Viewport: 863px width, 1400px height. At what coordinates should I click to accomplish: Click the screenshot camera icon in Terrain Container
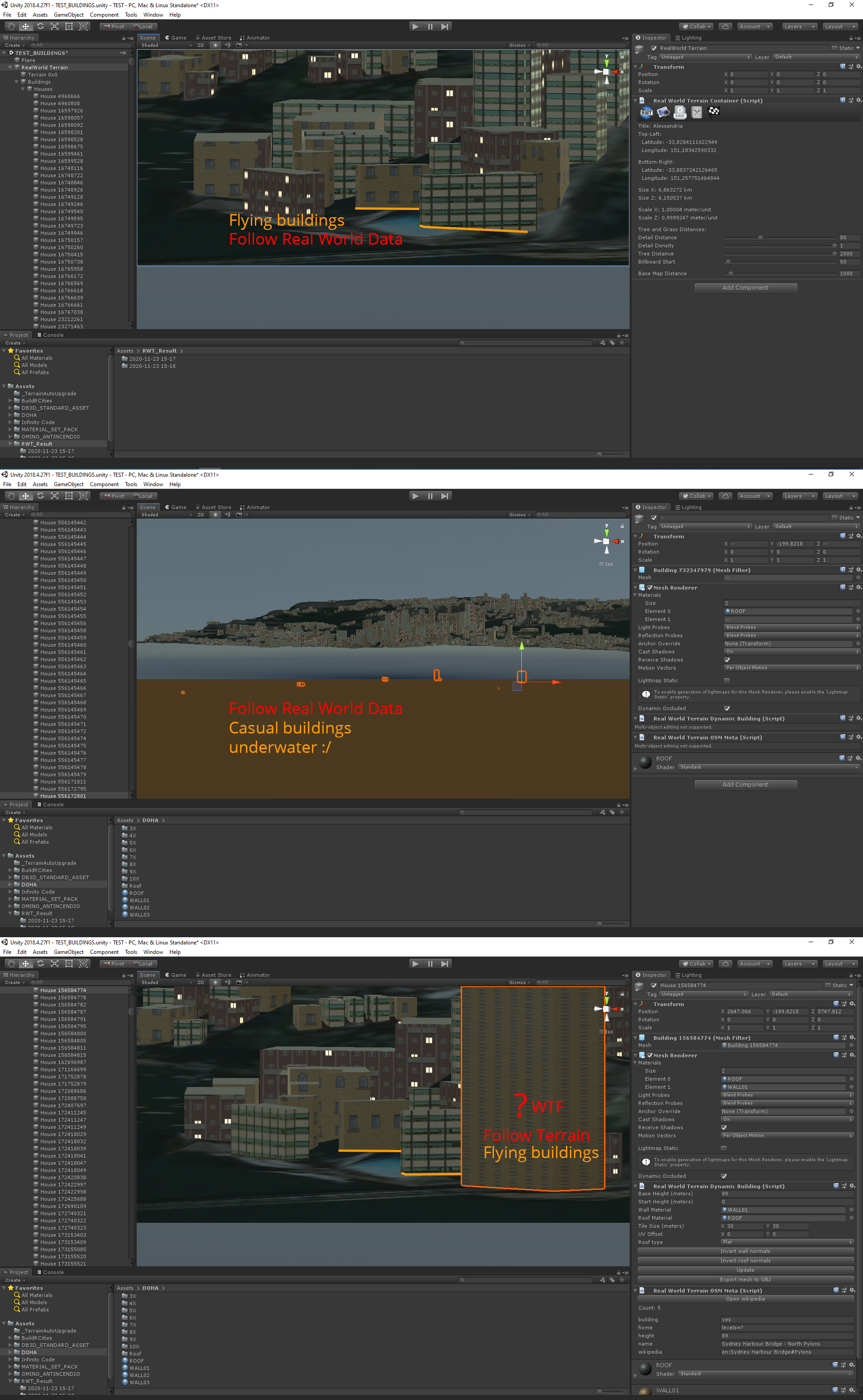click(663, 112)
